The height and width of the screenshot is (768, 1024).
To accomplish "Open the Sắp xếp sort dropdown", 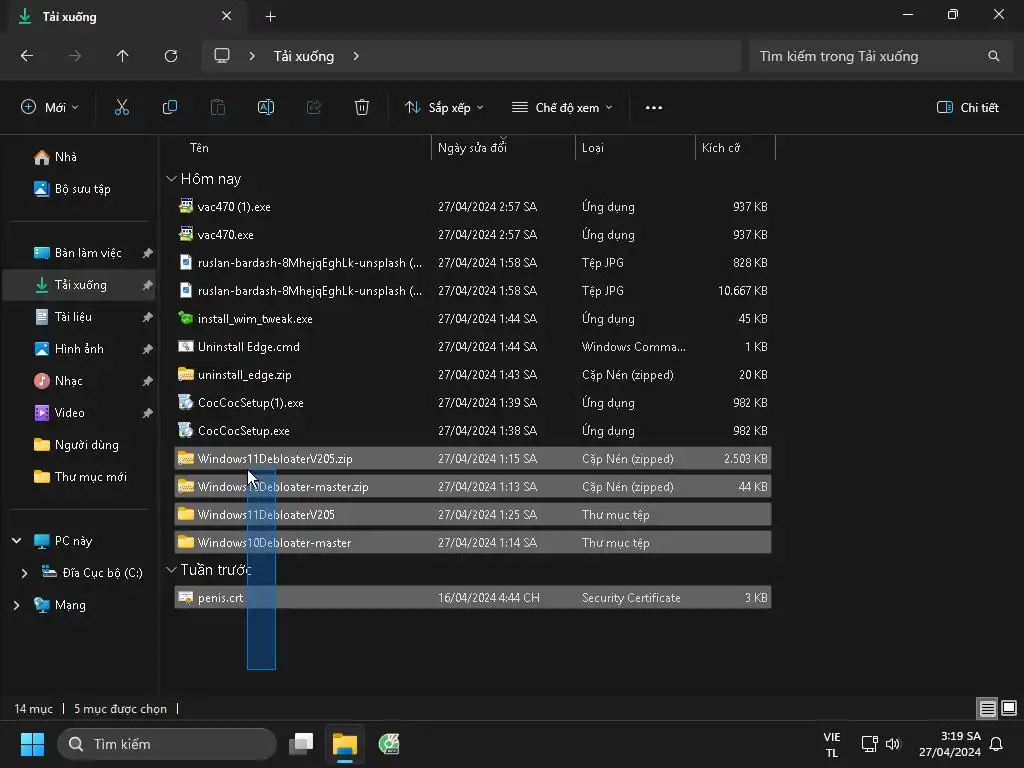I will pyautogui.click(x=444, y=107).
